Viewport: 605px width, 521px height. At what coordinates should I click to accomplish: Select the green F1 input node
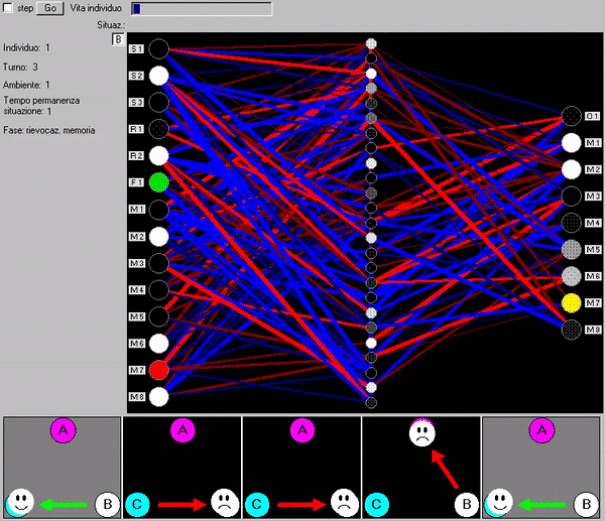point(159,183)
